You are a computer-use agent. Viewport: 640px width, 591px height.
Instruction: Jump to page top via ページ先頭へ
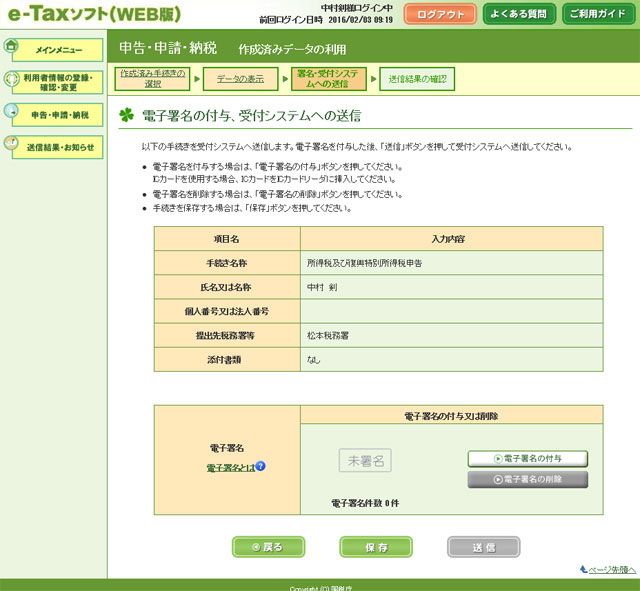[x=607, y=569]
